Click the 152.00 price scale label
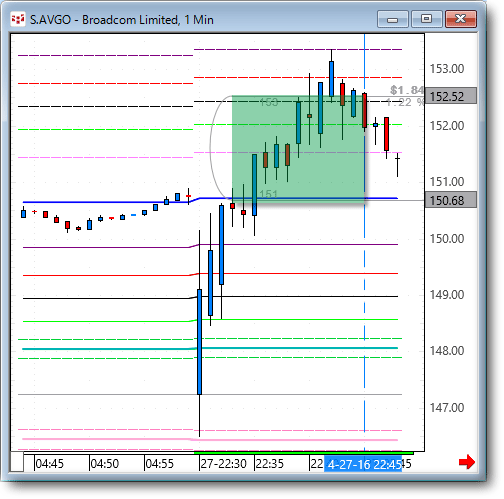This screenshot has height=499, width=504. tap(447, 126)
